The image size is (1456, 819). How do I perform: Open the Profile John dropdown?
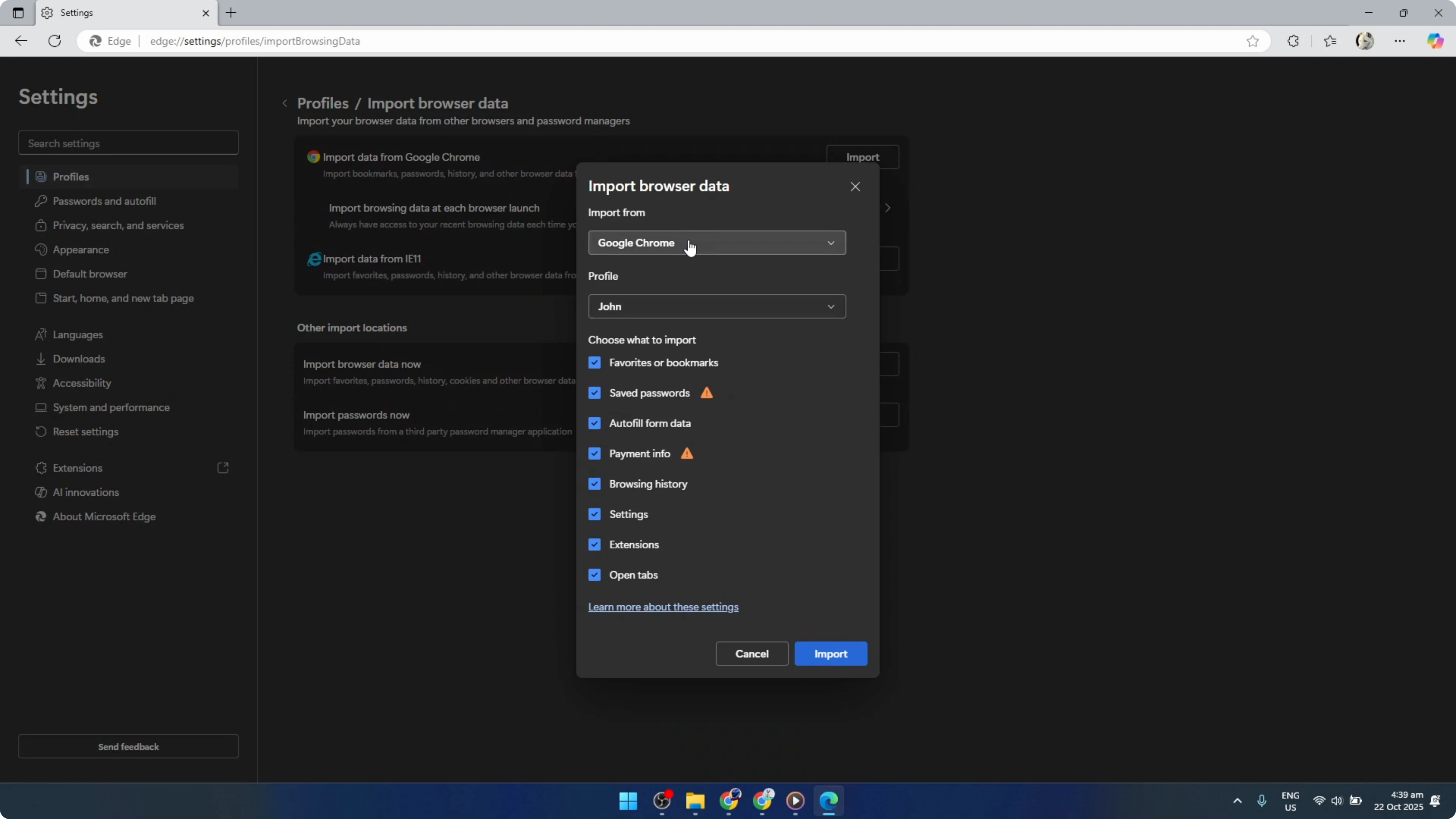point(717,306)
